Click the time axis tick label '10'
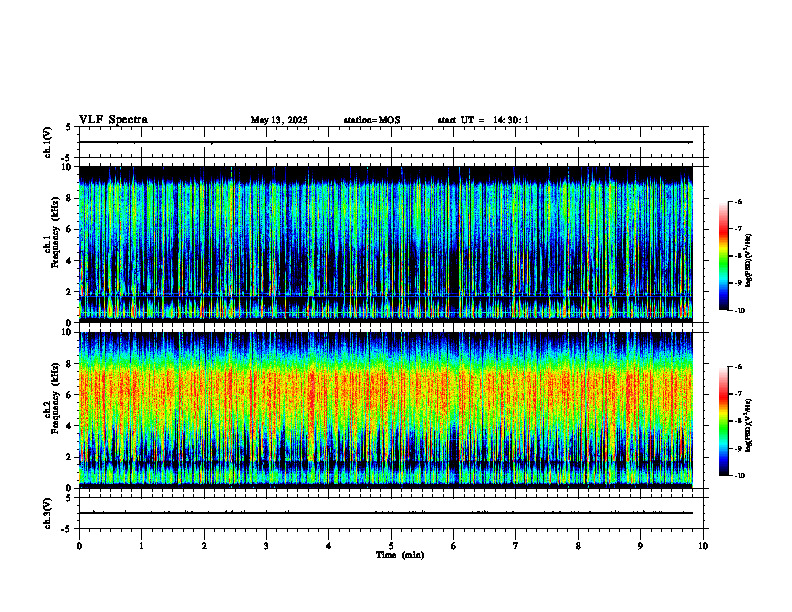 [x=703, y=546]
